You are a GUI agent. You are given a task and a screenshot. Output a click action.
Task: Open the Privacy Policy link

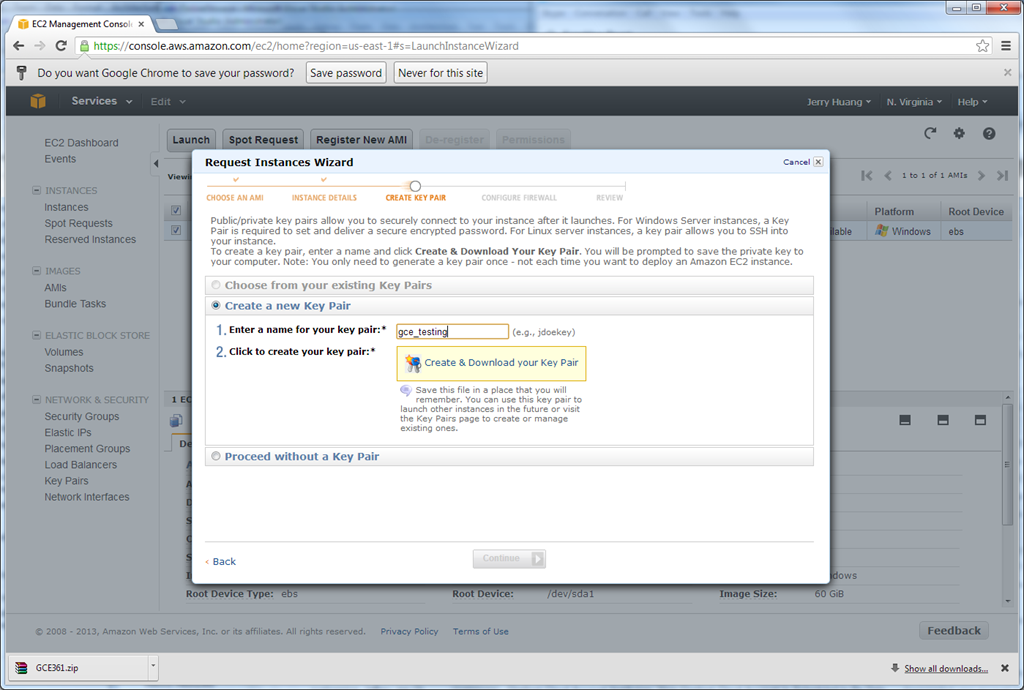(x=409, y=631)
